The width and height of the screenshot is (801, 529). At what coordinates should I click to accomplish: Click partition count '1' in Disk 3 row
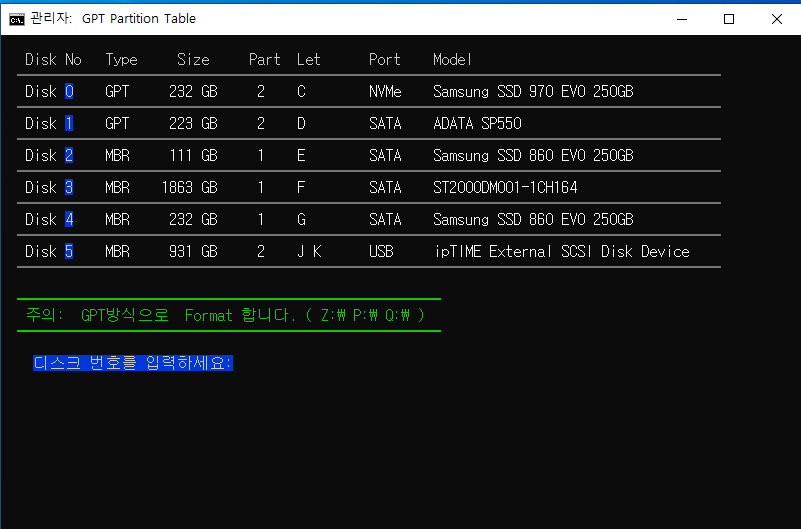[x=261, y=187]
